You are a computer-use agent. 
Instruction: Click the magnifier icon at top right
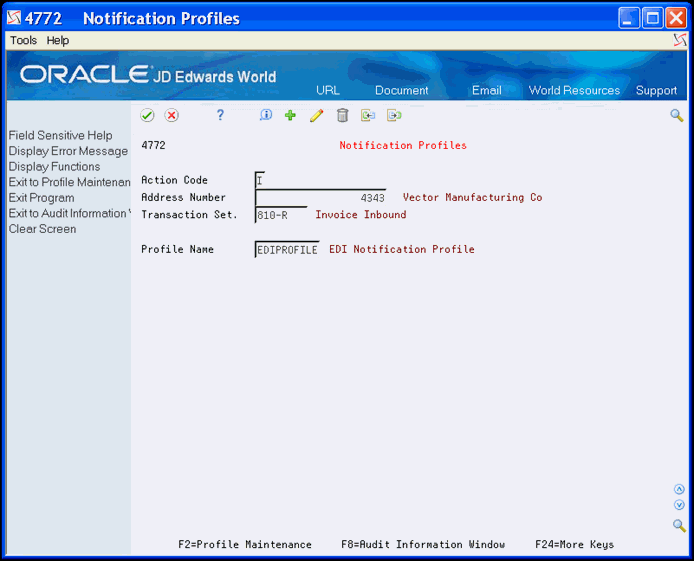click(x=676, y=115)
